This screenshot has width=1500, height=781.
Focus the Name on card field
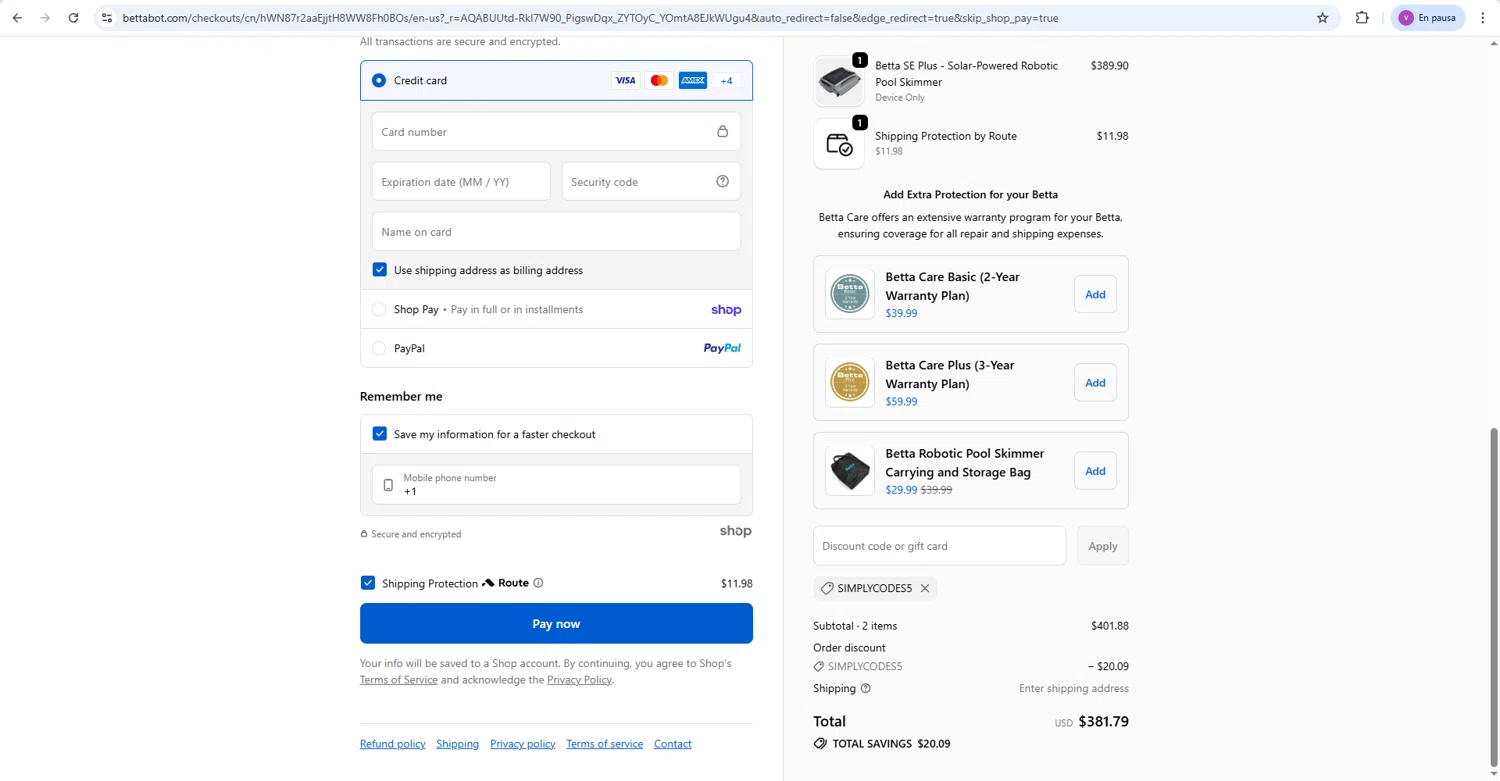pyautogui.click(x=556, y=232)
